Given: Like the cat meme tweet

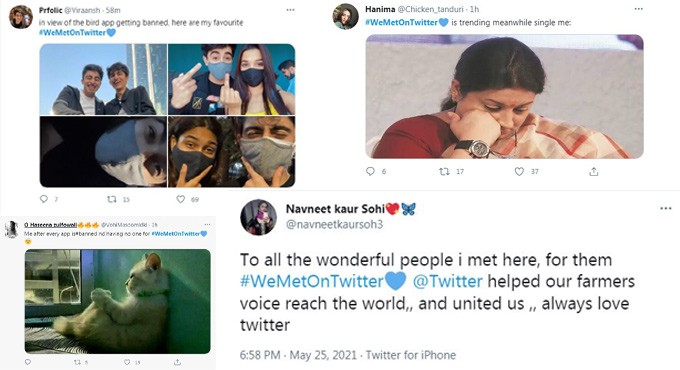Looking at the screenshot, I should 127,362.
